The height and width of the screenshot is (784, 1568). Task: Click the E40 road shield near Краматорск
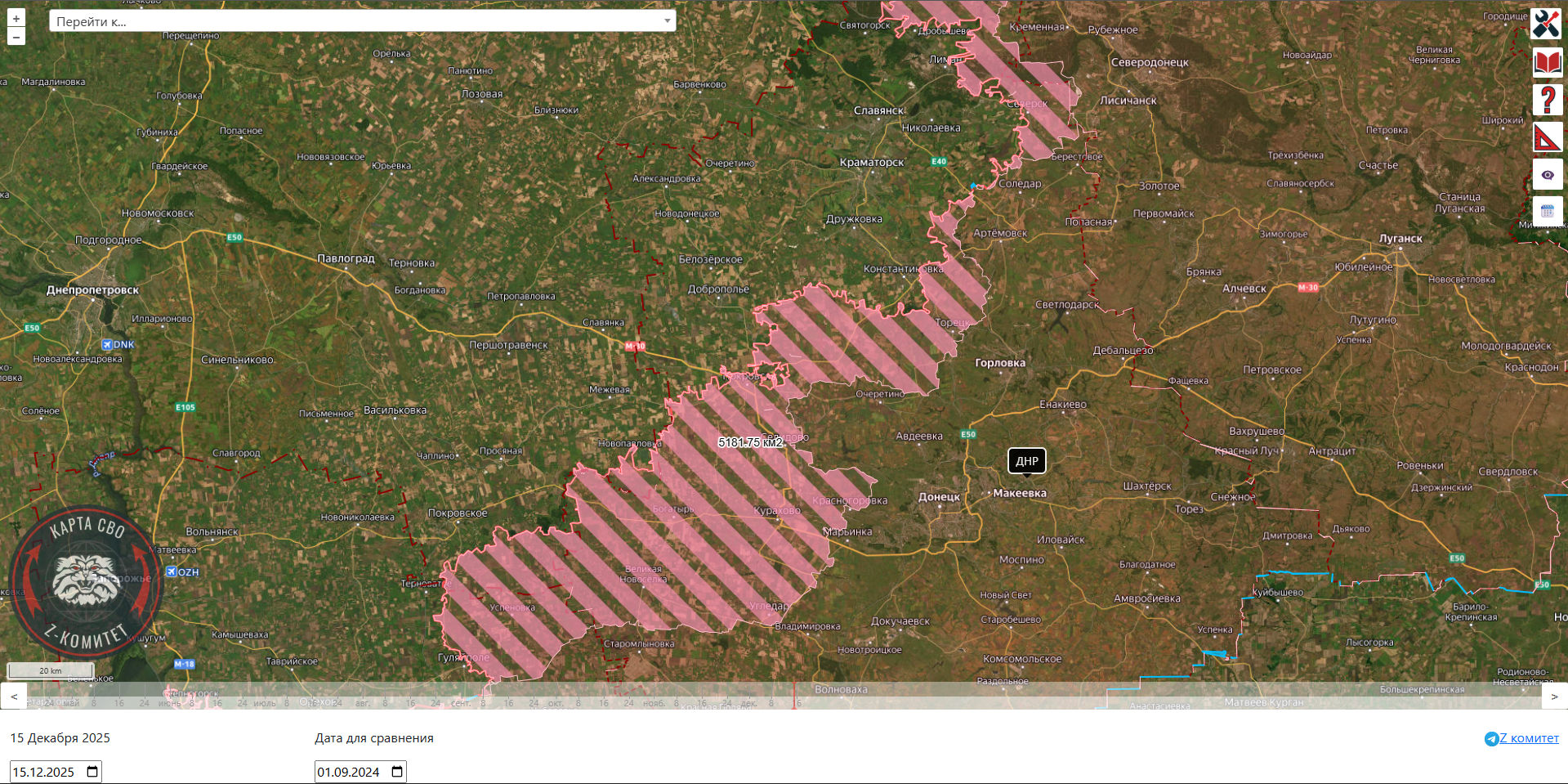click(939, 162)
